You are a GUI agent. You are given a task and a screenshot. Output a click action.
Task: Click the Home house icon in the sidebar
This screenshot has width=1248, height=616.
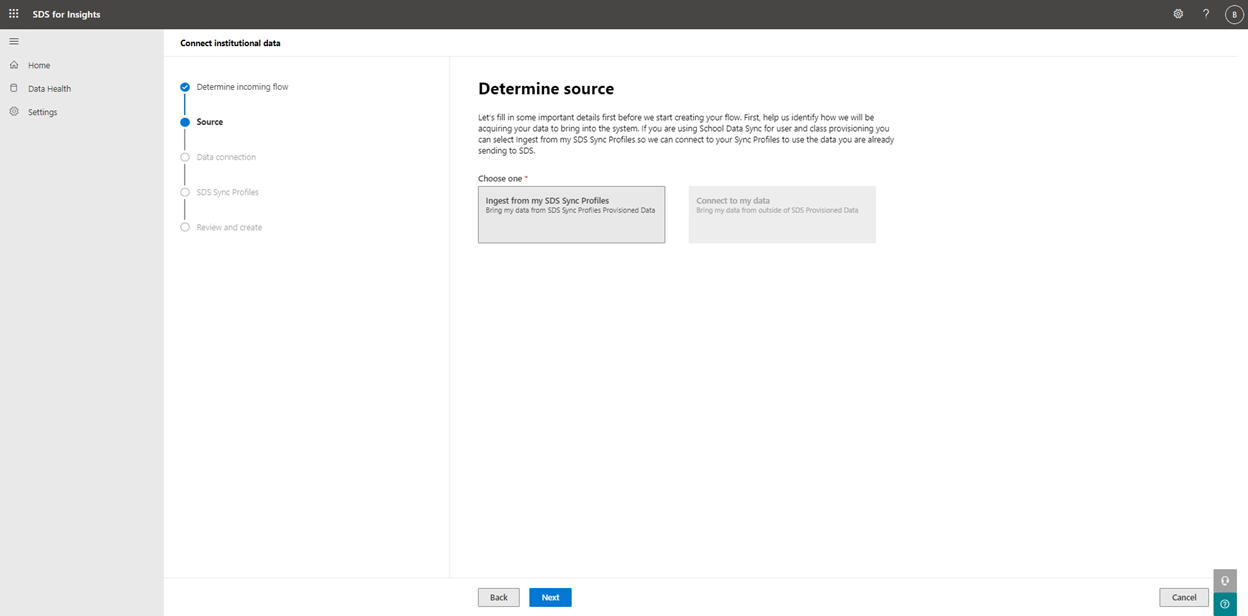point(14,65)
